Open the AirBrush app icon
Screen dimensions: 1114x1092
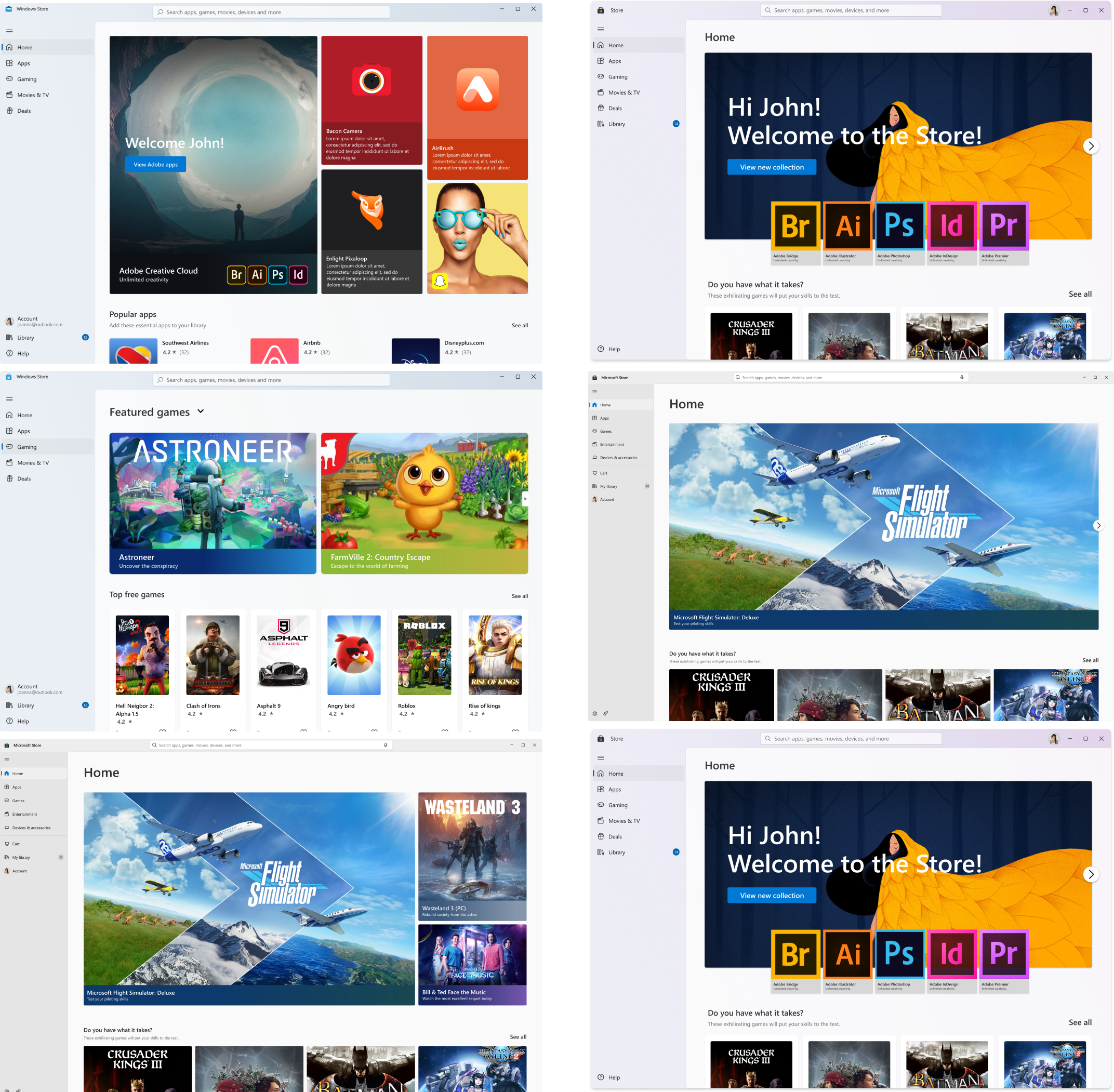(x=478, y=89)
